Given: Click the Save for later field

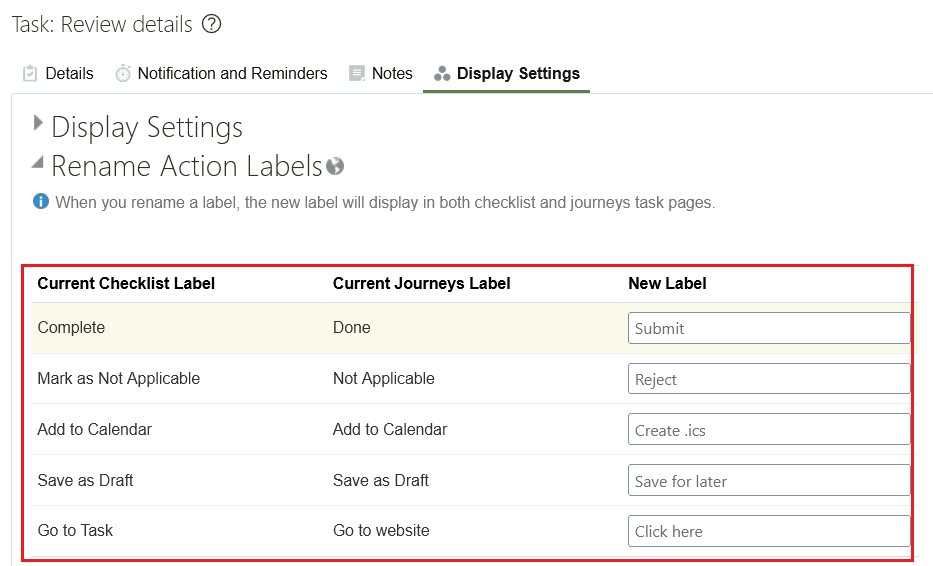Looking at the screenshot, I should pos(768,481).
